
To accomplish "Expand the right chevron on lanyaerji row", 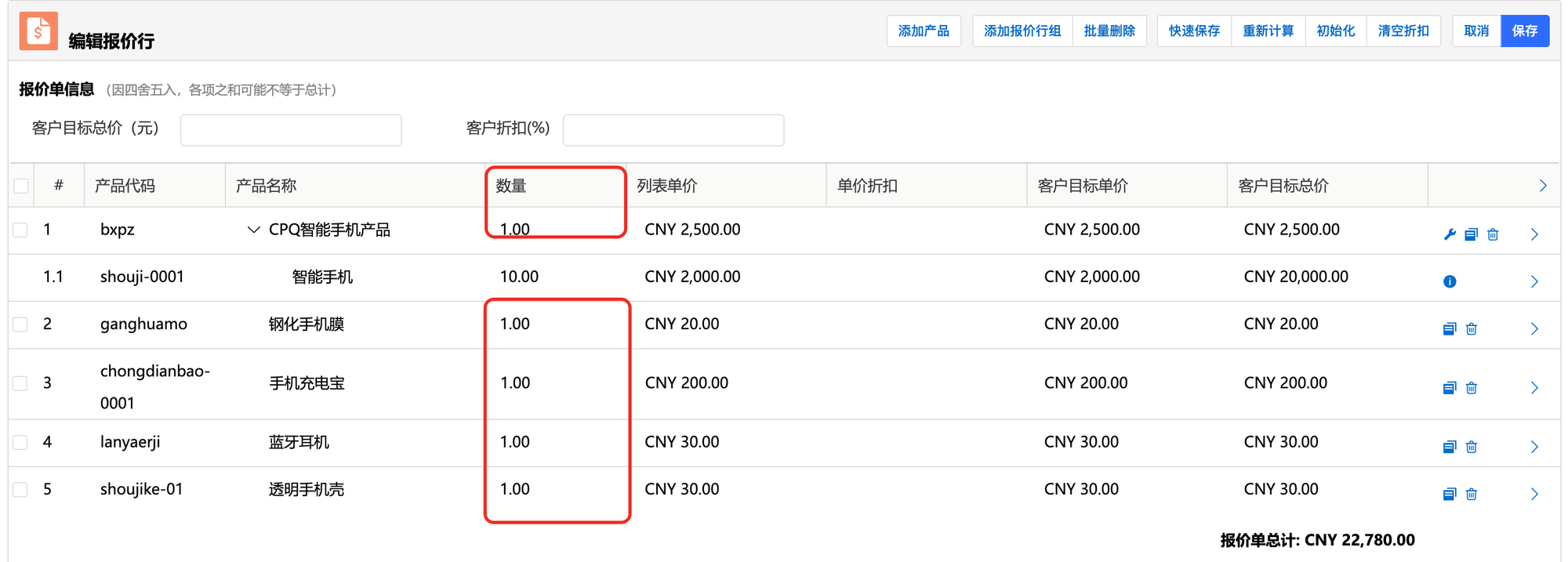I will point(1534,447).
